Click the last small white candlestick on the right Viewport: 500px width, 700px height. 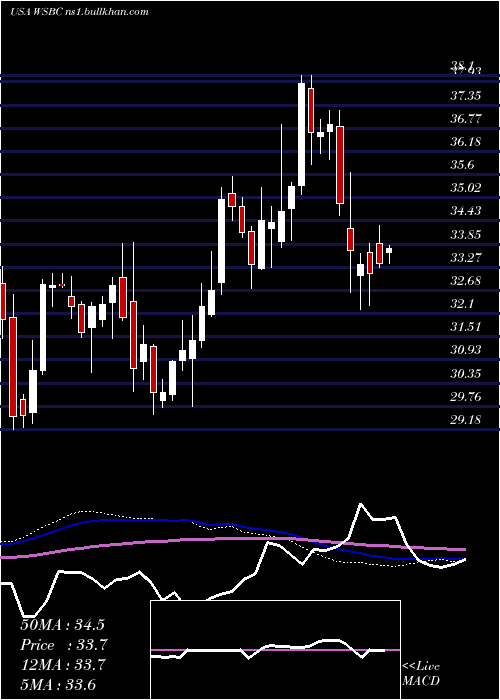(x=389, y=250)
